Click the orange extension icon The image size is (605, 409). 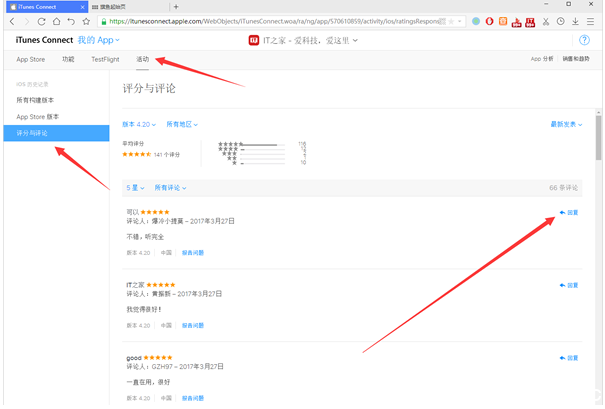(x=503, y=21)
